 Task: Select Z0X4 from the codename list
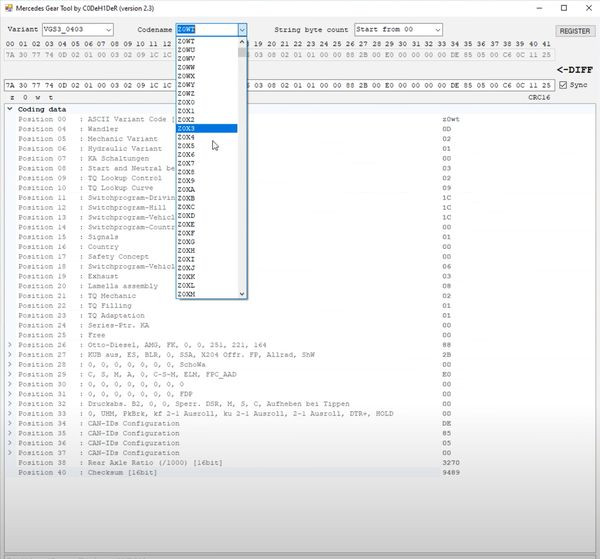[187, 137]
